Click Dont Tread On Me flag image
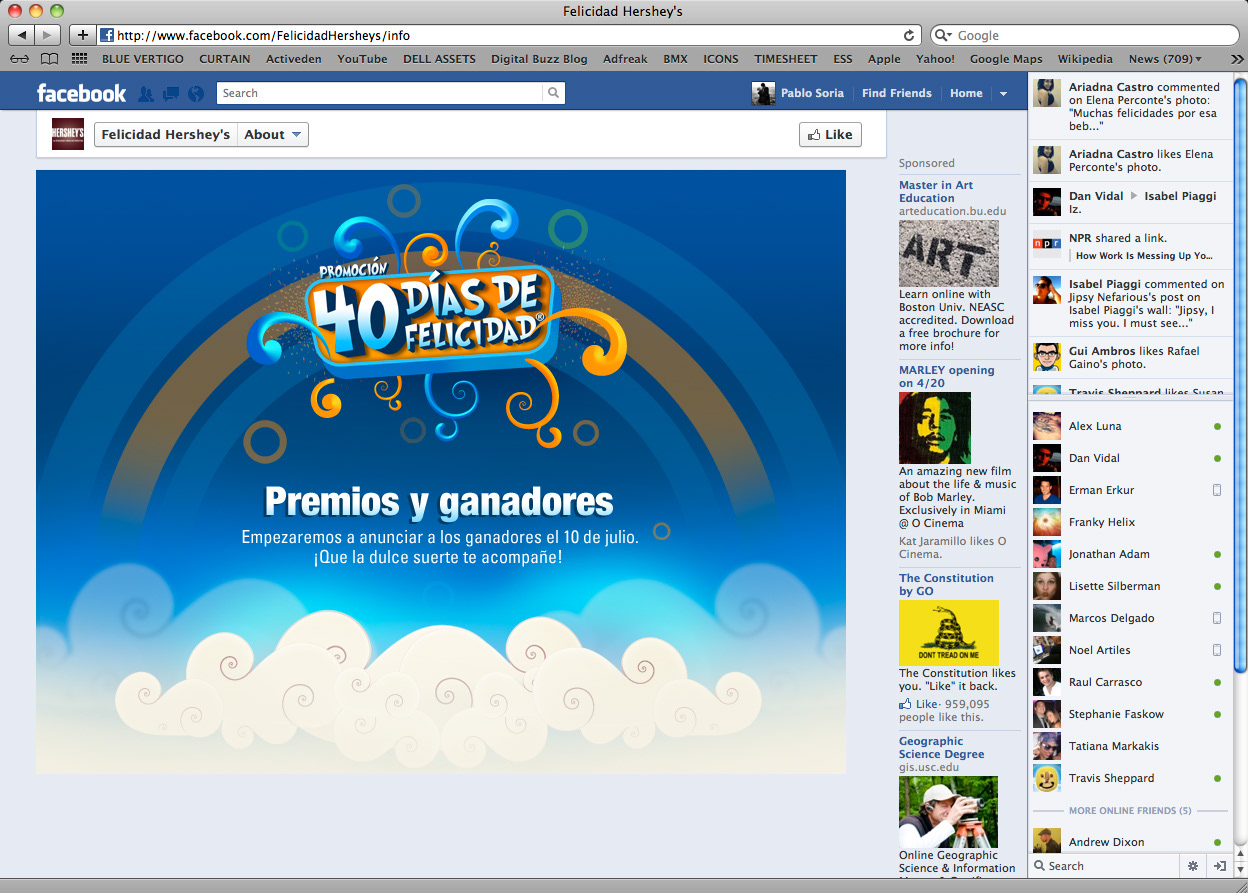The height and width of the screenshot is (893, 1248). (x=949, y=633)
